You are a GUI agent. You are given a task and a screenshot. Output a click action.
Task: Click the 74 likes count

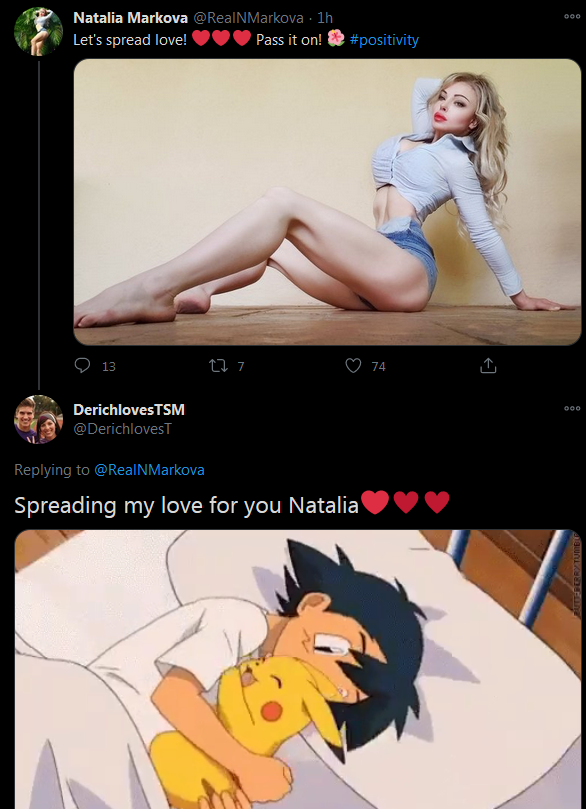pos(378,366)
